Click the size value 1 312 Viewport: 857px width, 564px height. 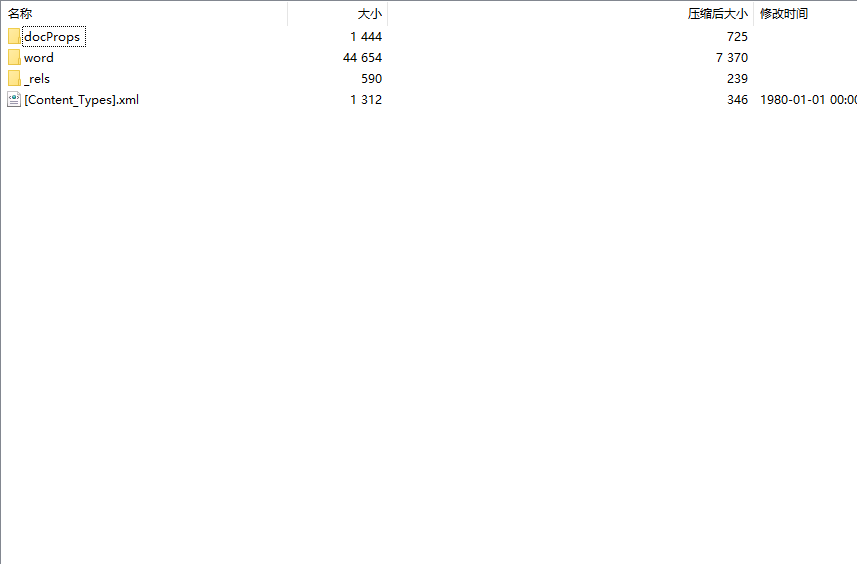[x=366, y=99]
